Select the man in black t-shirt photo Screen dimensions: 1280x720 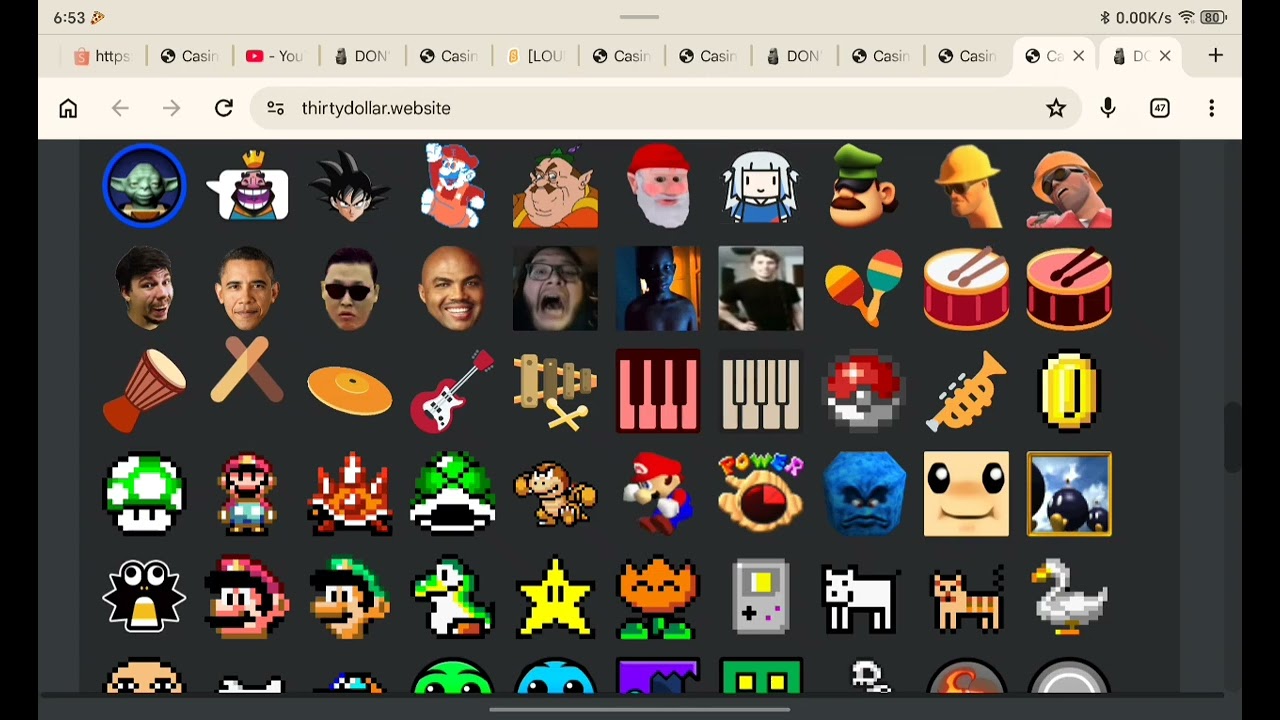point(761,289)
